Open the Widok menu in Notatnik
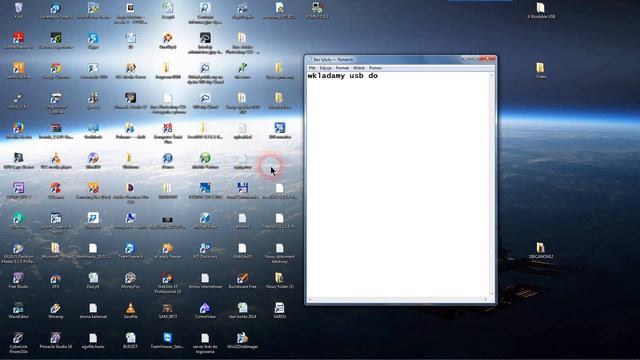Screen dimensions: 640x360 click(359, 68)
